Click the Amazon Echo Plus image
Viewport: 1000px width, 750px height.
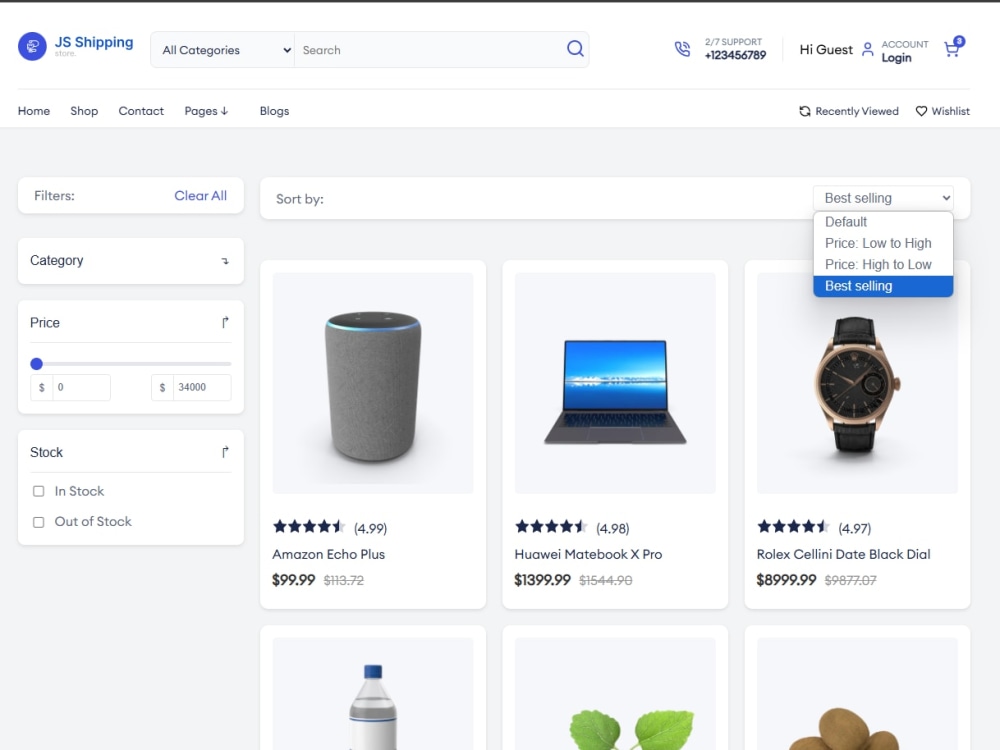click(372, 383)
